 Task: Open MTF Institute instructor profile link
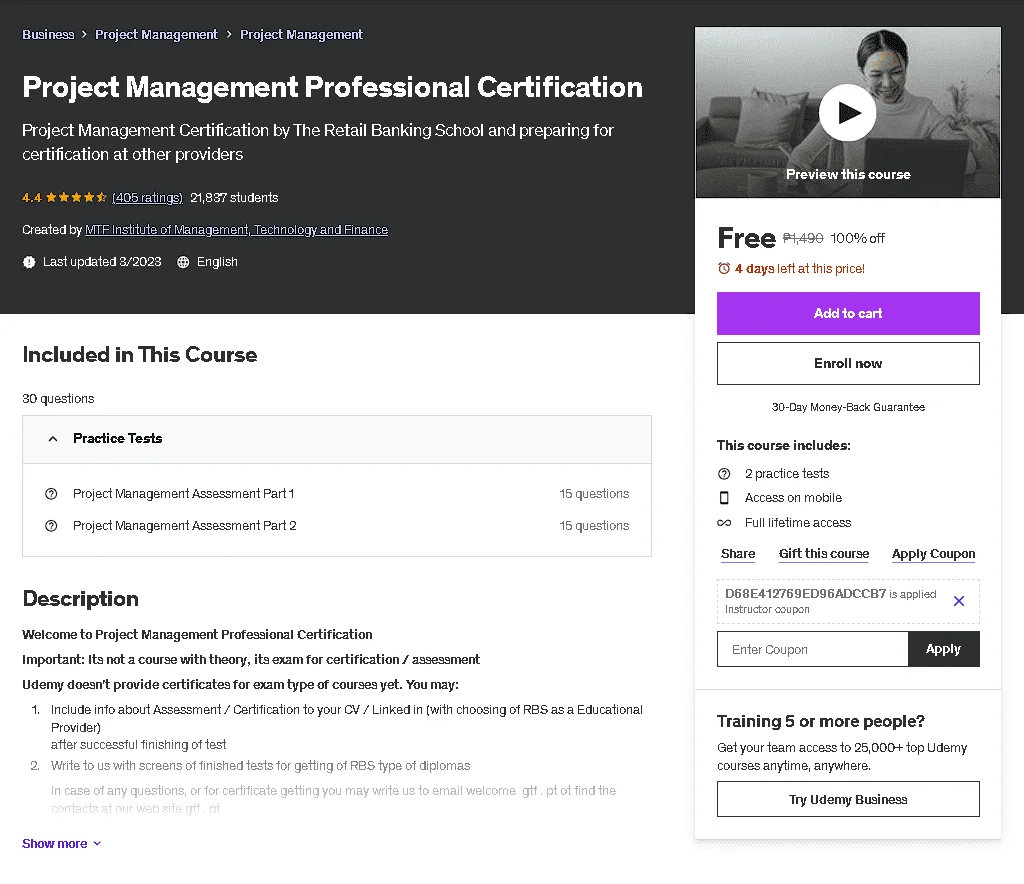[x=236, y=230]
